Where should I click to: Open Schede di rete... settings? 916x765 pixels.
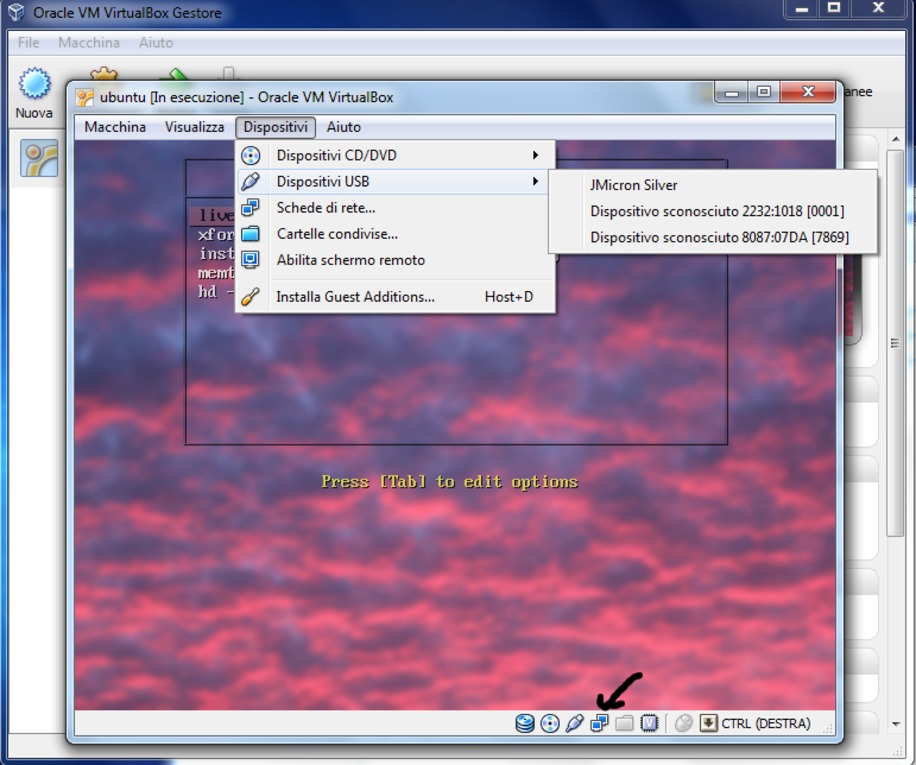(x=395, y=207)
